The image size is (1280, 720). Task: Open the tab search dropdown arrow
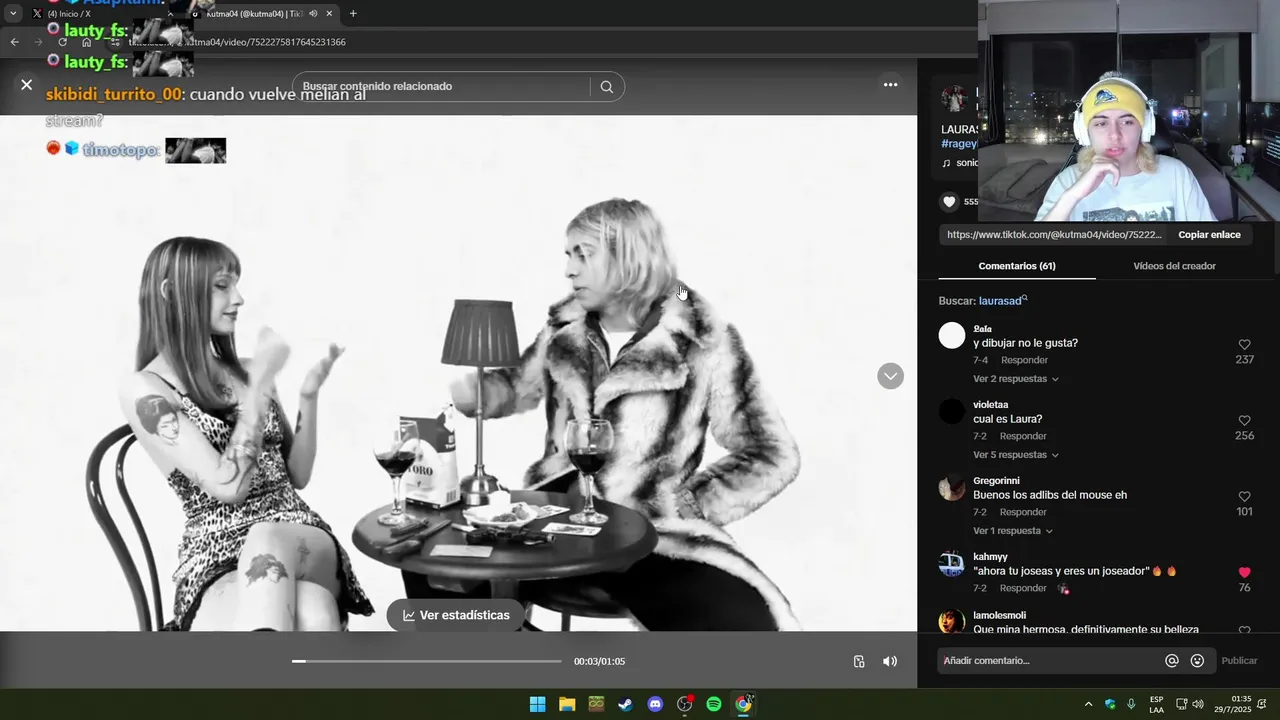coord(13,14)
